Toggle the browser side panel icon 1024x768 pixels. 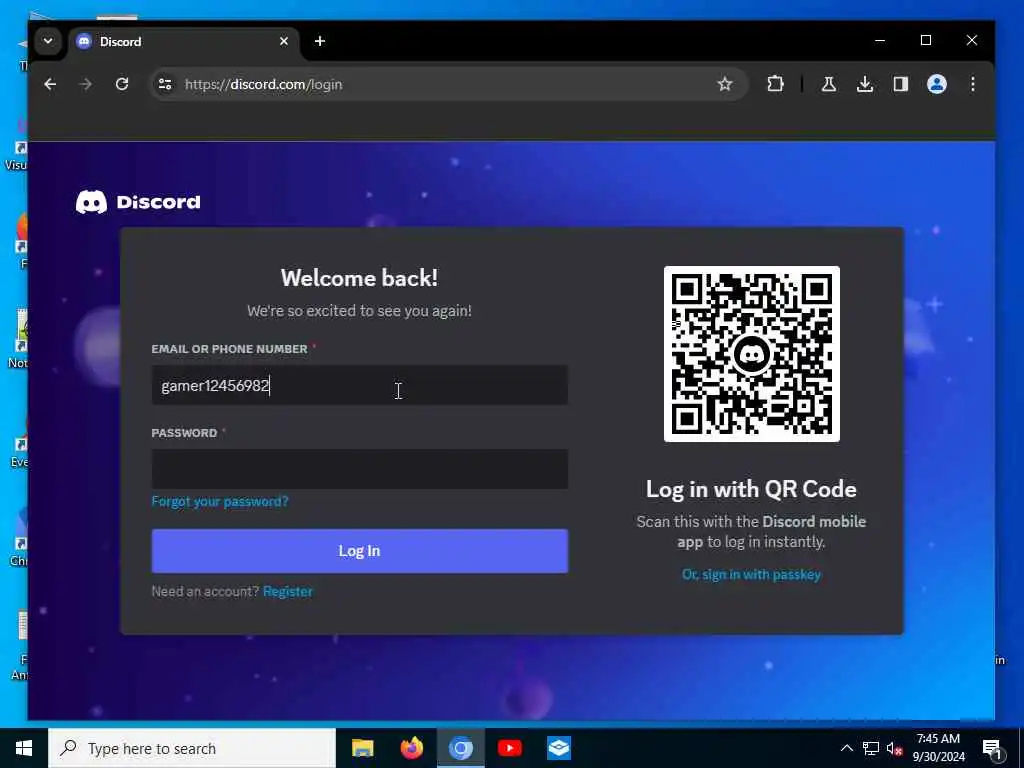tap(901, 84)
